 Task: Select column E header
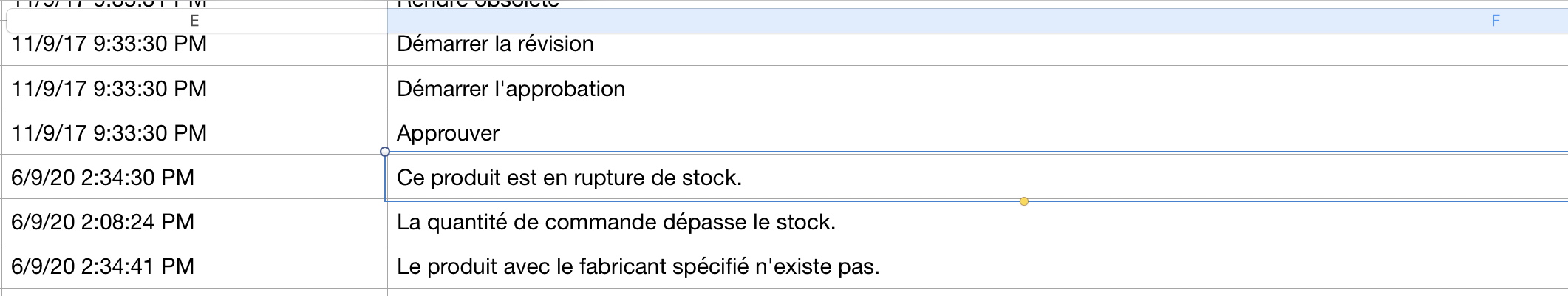(x=197, y=21)
